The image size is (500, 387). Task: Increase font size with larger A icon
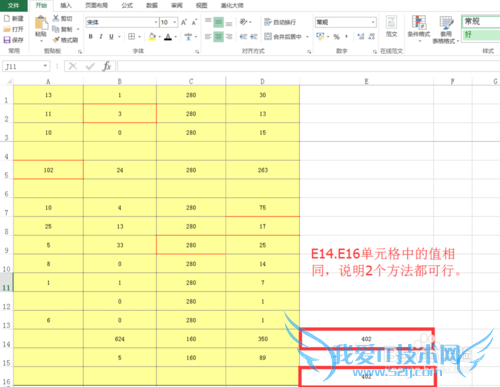tap(184, 22)
